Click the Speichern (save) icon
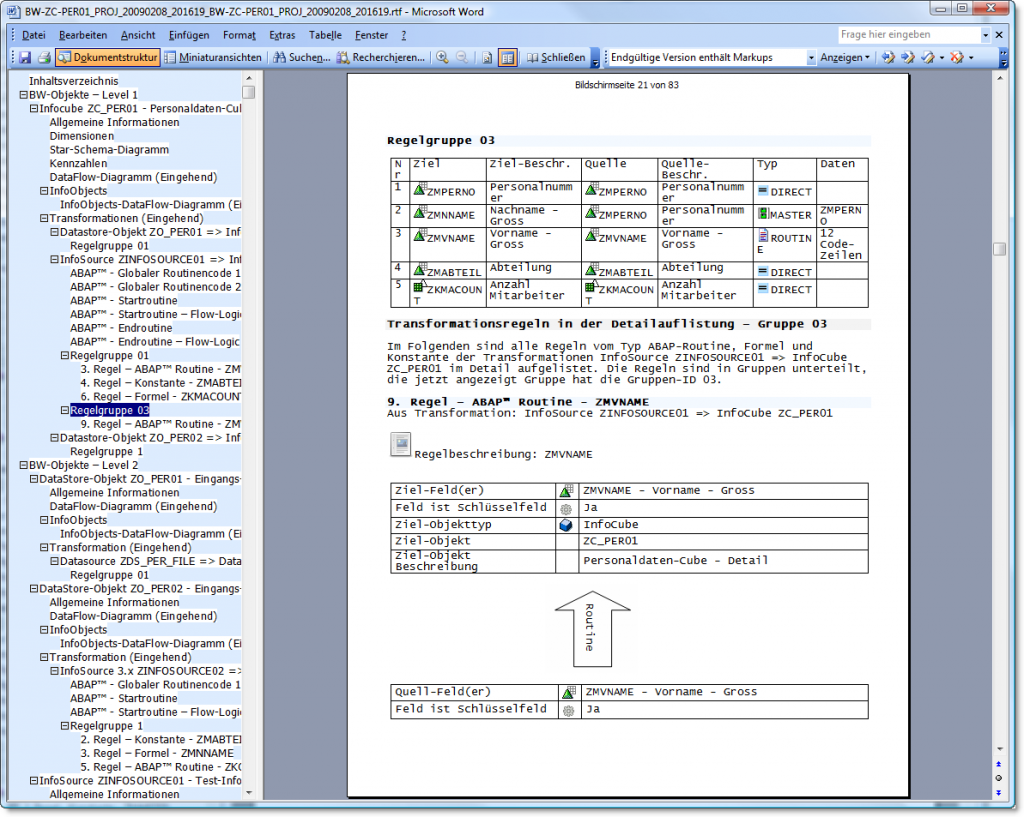This screenshot has width=1024, height=817. tap(25, 57)
